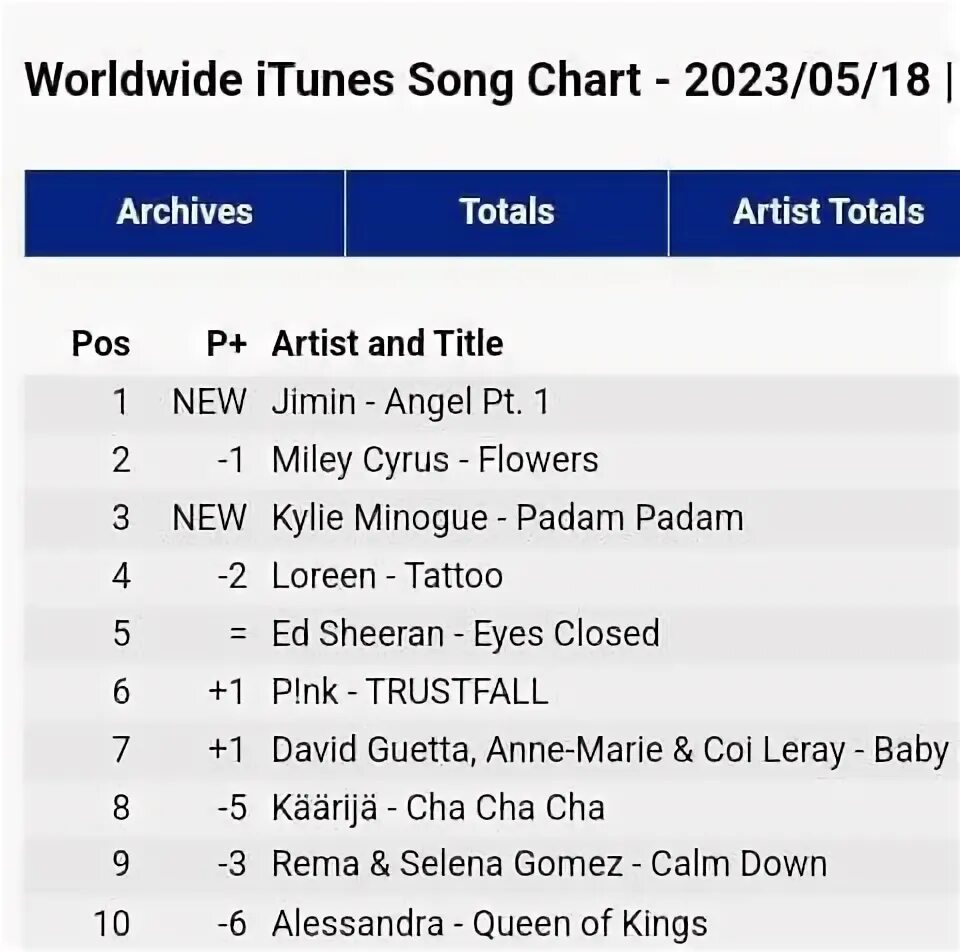Click the NEW marker beside Jimin
Viewport: 960px width, 952px height.
pos(210,402)
